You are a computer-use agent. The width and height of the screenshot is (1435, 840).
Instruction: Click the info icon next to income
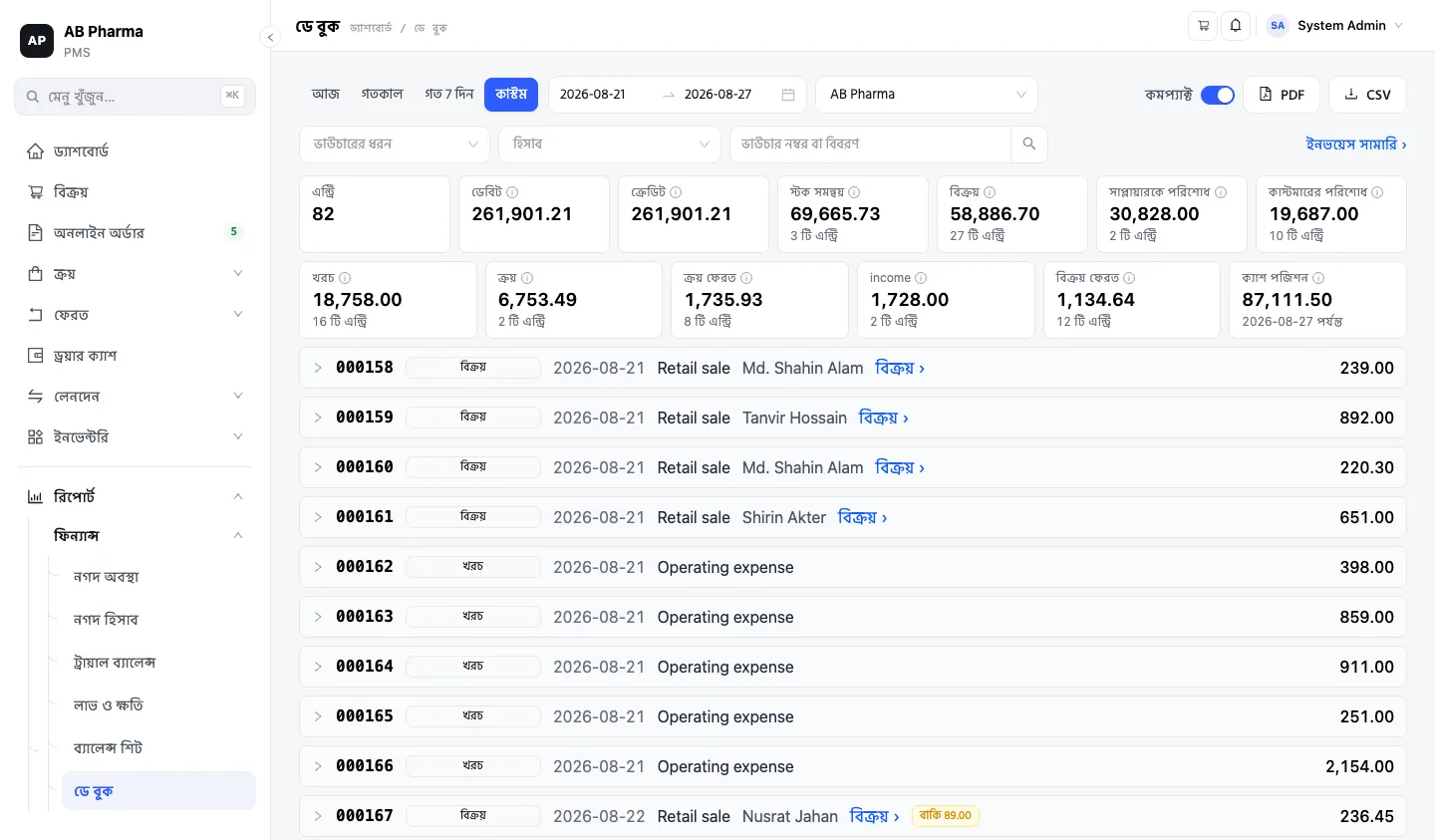click(x=921, y=278)
